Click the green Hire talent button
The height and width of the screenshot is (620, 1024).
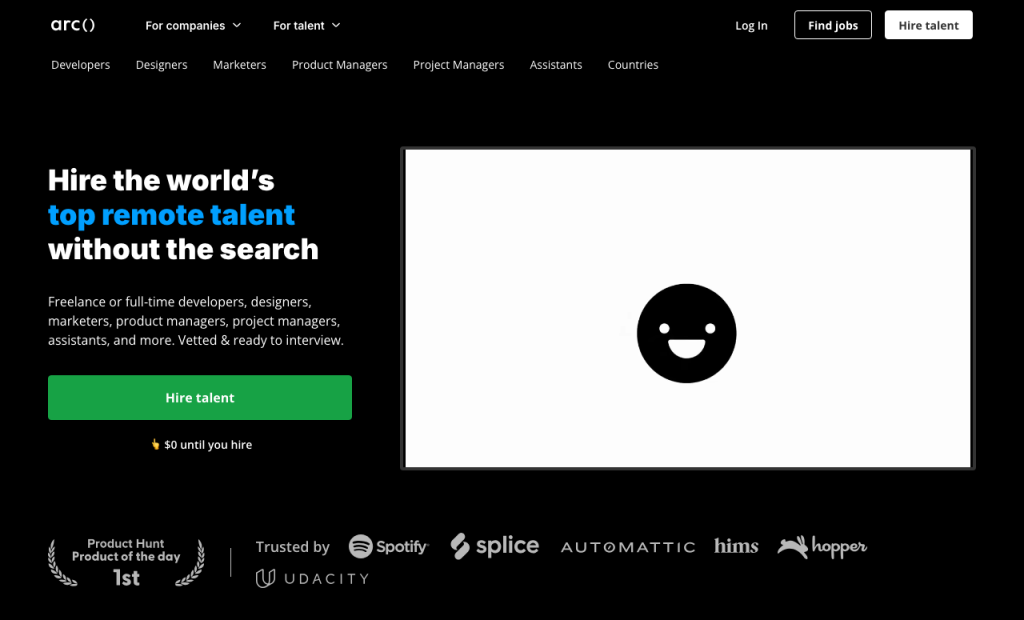click(200, 397)
